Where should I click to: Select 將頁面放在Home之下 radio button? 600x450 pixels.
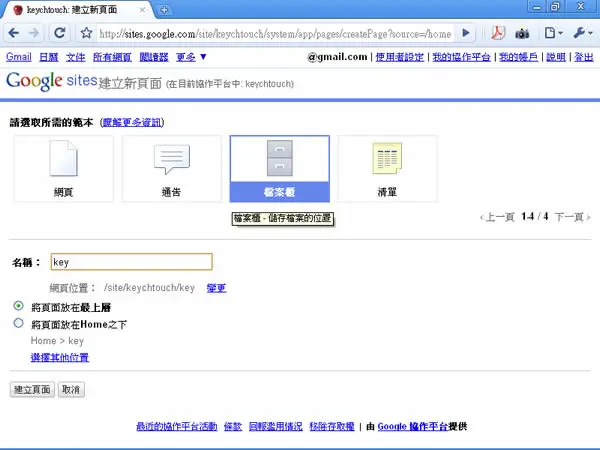pos(18,323)
